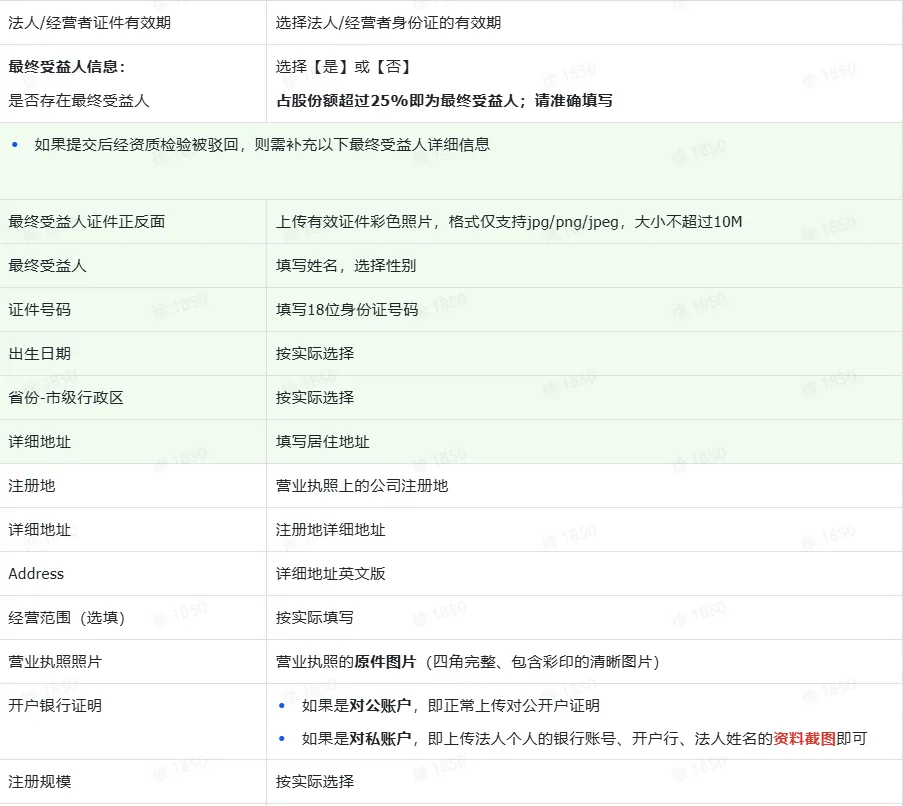Select '详细地址' in the green section

coord(39,442)
